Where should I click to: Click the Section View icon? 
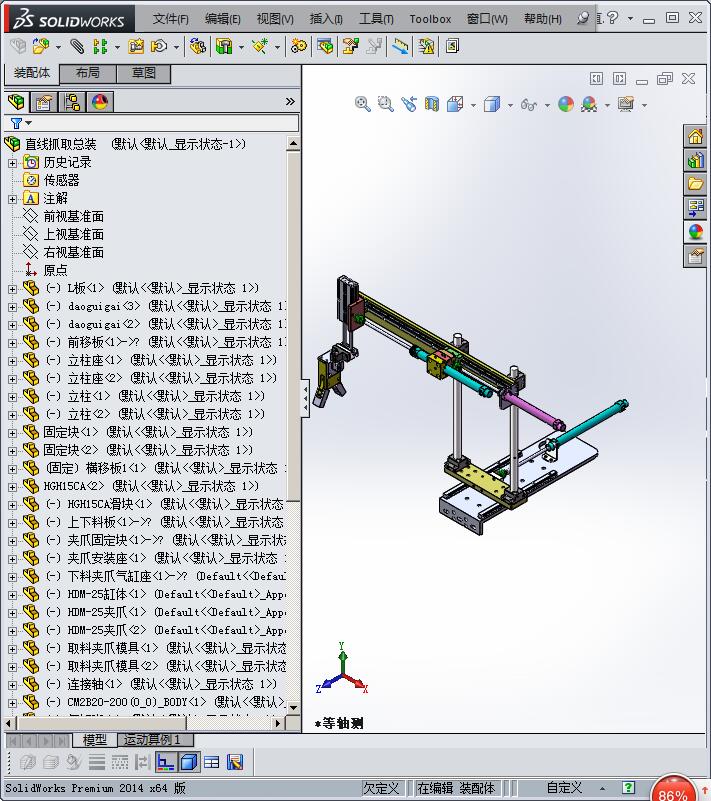tap(432, 104)
